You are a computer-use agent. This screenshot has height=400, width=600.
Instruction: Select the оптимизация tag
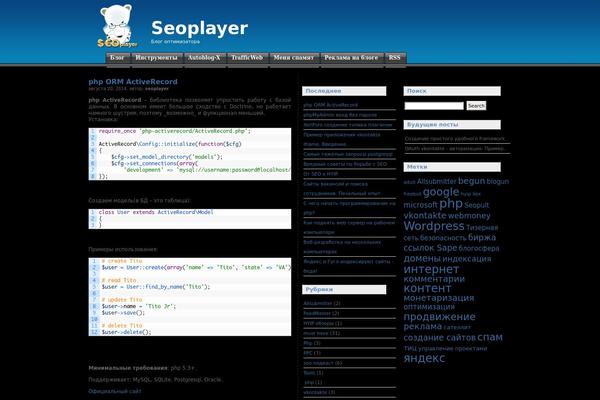[429, 307]
